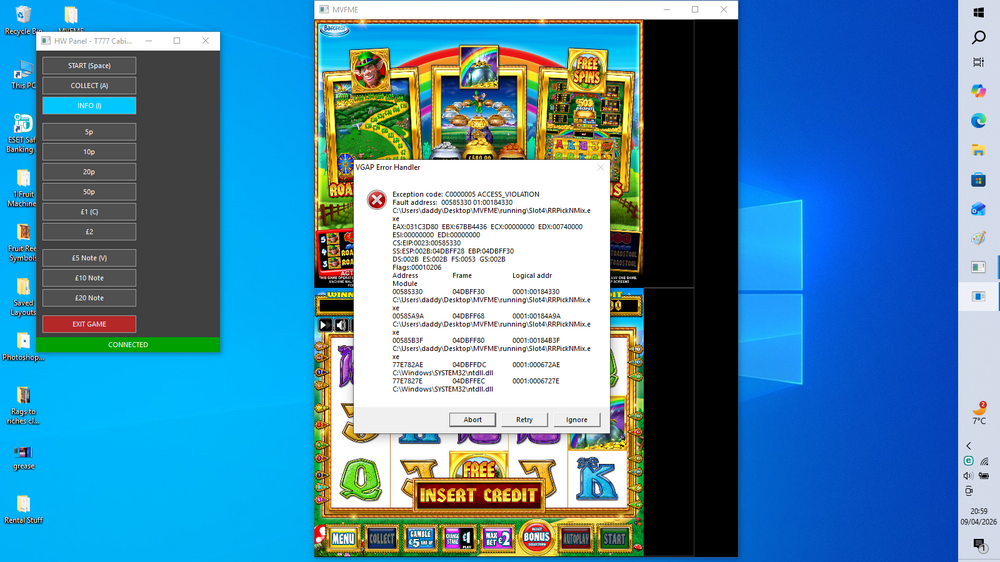Viewport: 1000px width, 562px height.
Task: Open Outlook from the taskbar
Action: pos(978,209)
